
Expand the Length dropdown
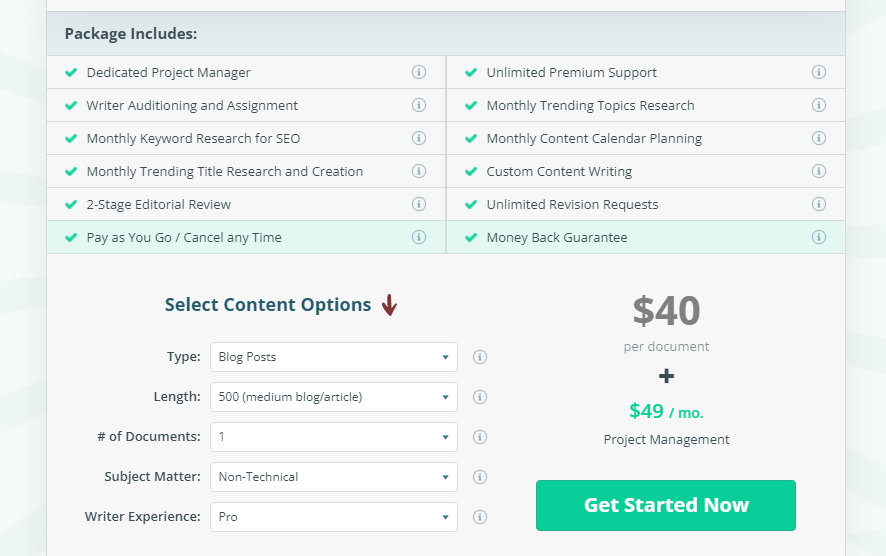click(x=334, y=397)
